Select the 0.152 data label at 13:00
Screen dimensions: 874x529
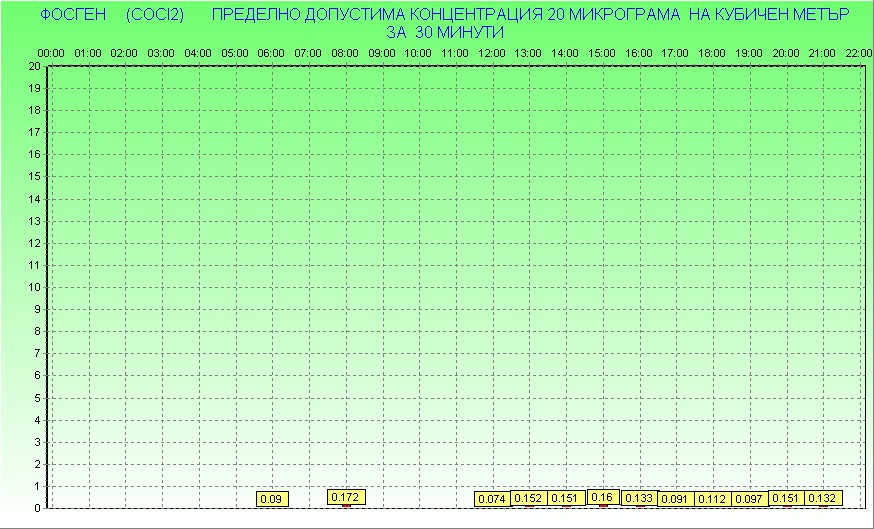(528, 498)
